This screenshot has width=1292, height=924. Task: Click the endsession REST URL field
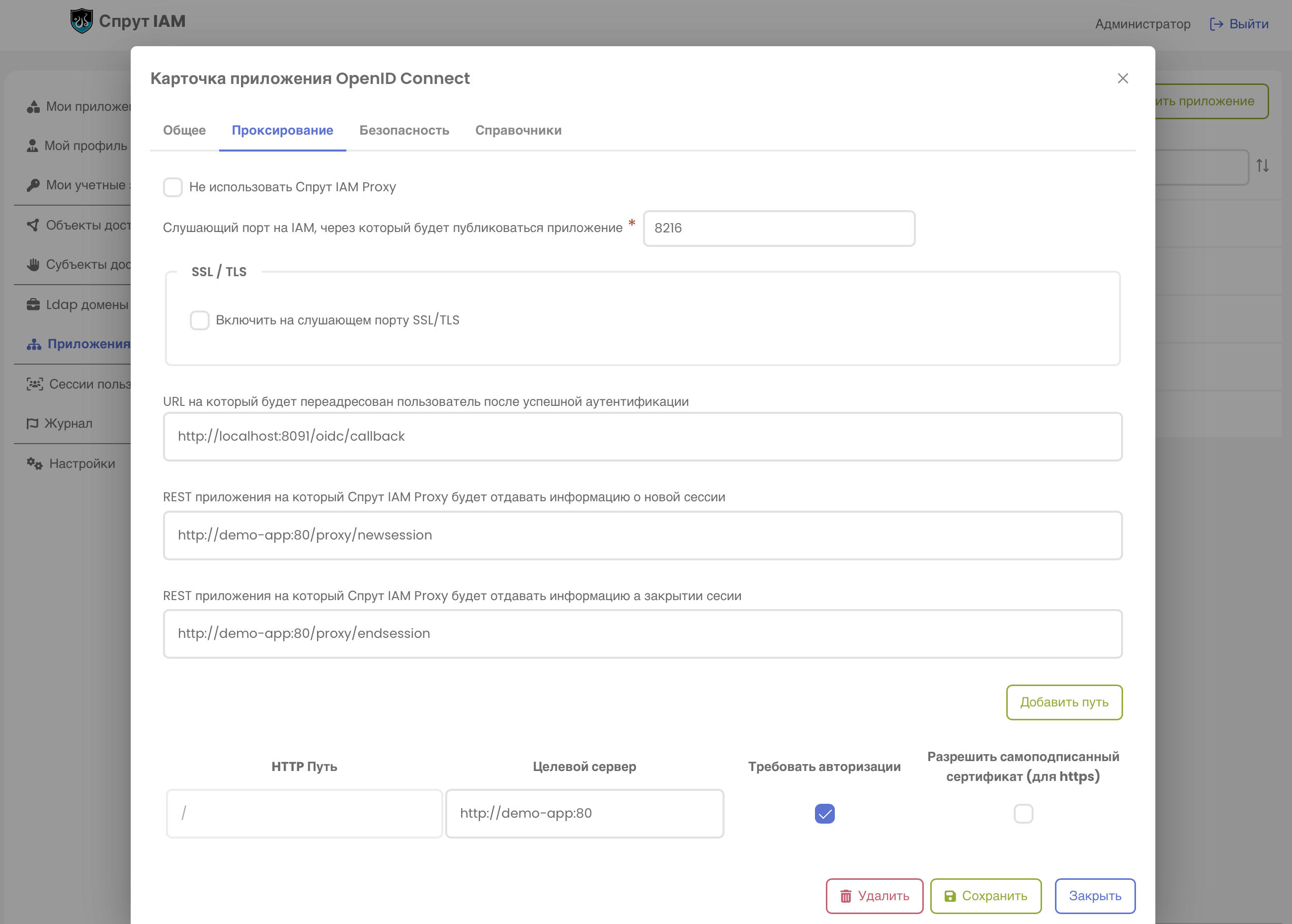click(x=643, y=634)
